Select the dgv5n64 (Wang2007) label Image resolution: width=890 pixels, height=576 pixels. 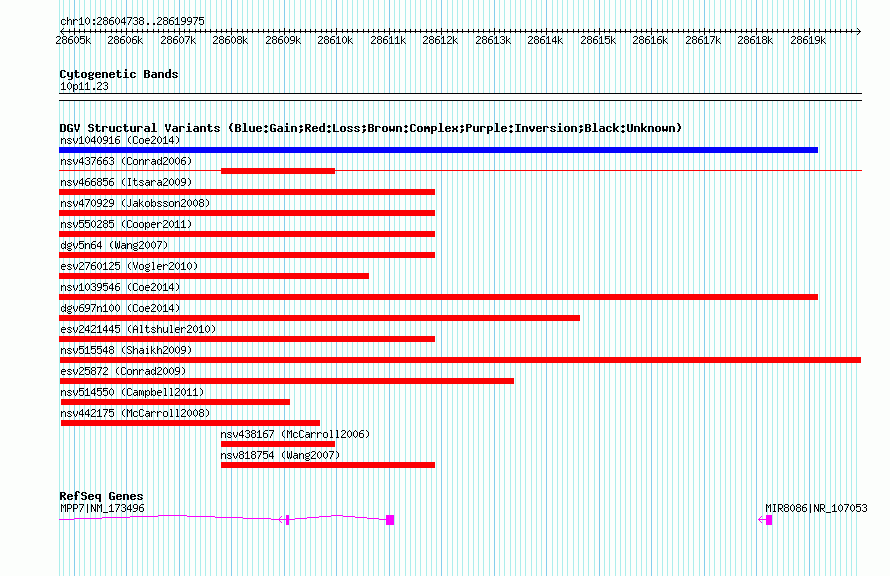114,245
